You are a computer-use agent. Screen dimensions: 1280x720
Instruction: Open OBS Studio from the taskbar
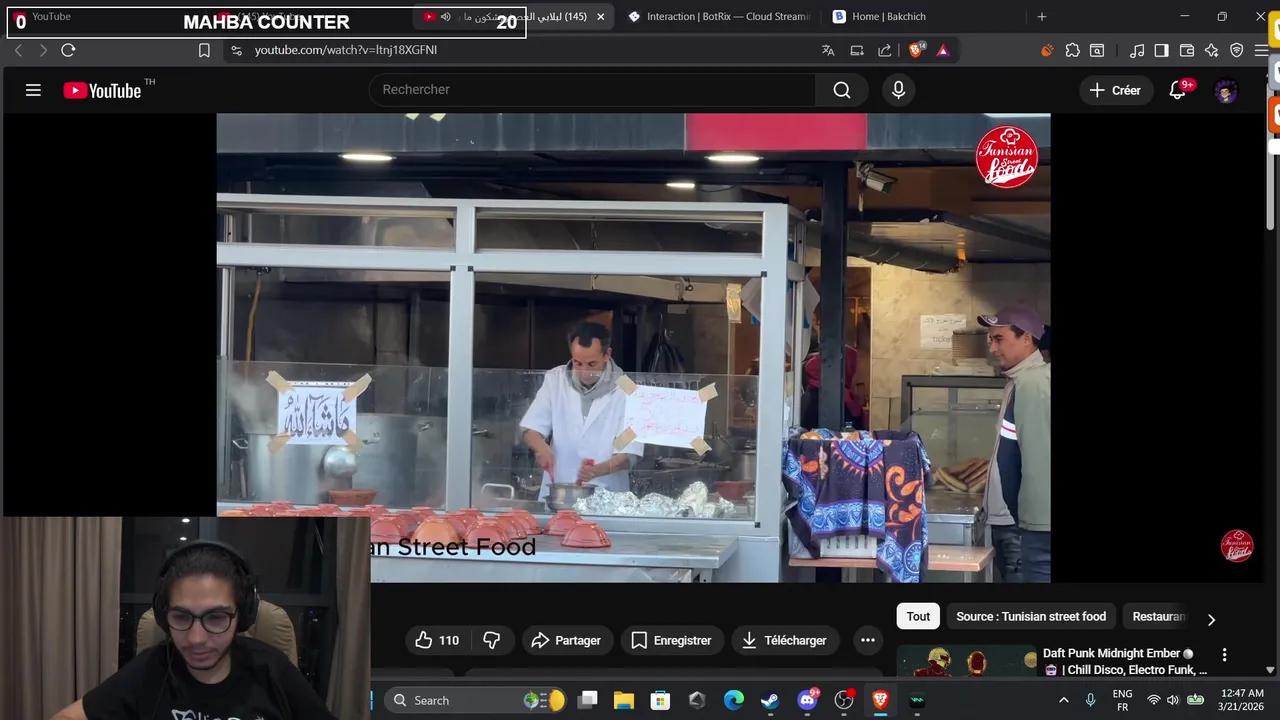844,700
